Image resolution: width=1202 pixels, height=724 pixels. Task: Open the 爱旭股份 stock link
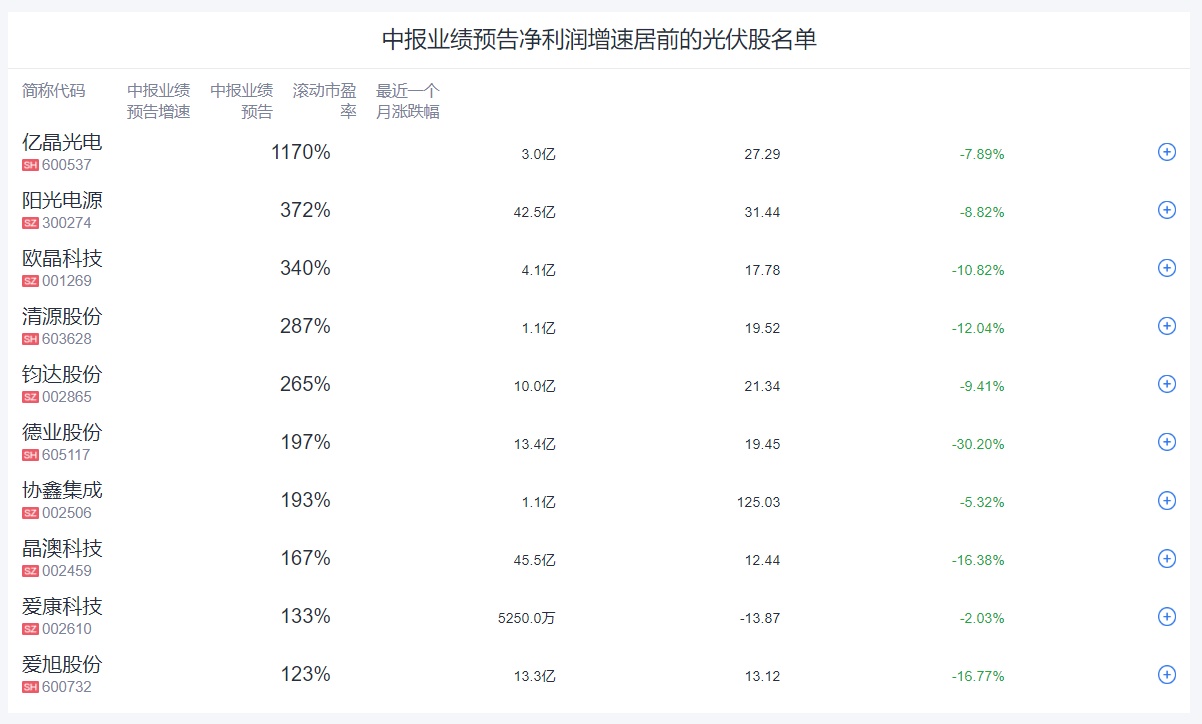pyautogui.click(x=62, y=664)
